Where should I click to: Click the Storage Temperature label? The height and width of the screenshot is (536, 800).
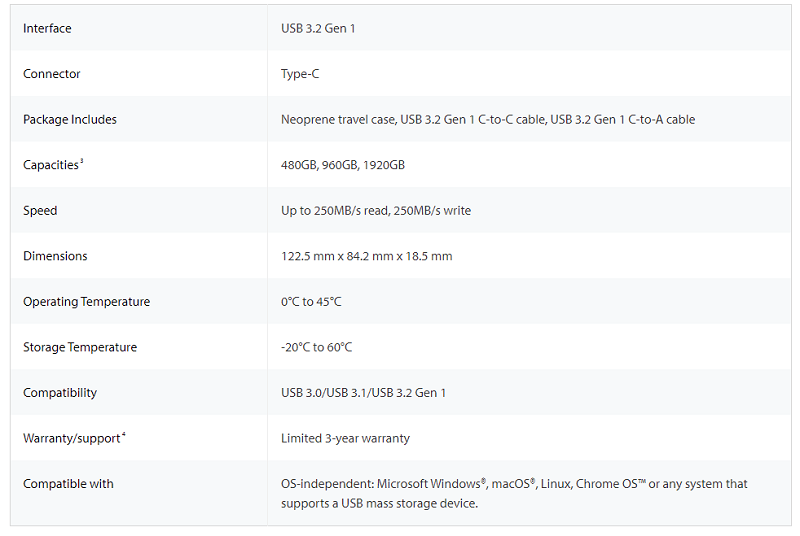pos(80,347)
